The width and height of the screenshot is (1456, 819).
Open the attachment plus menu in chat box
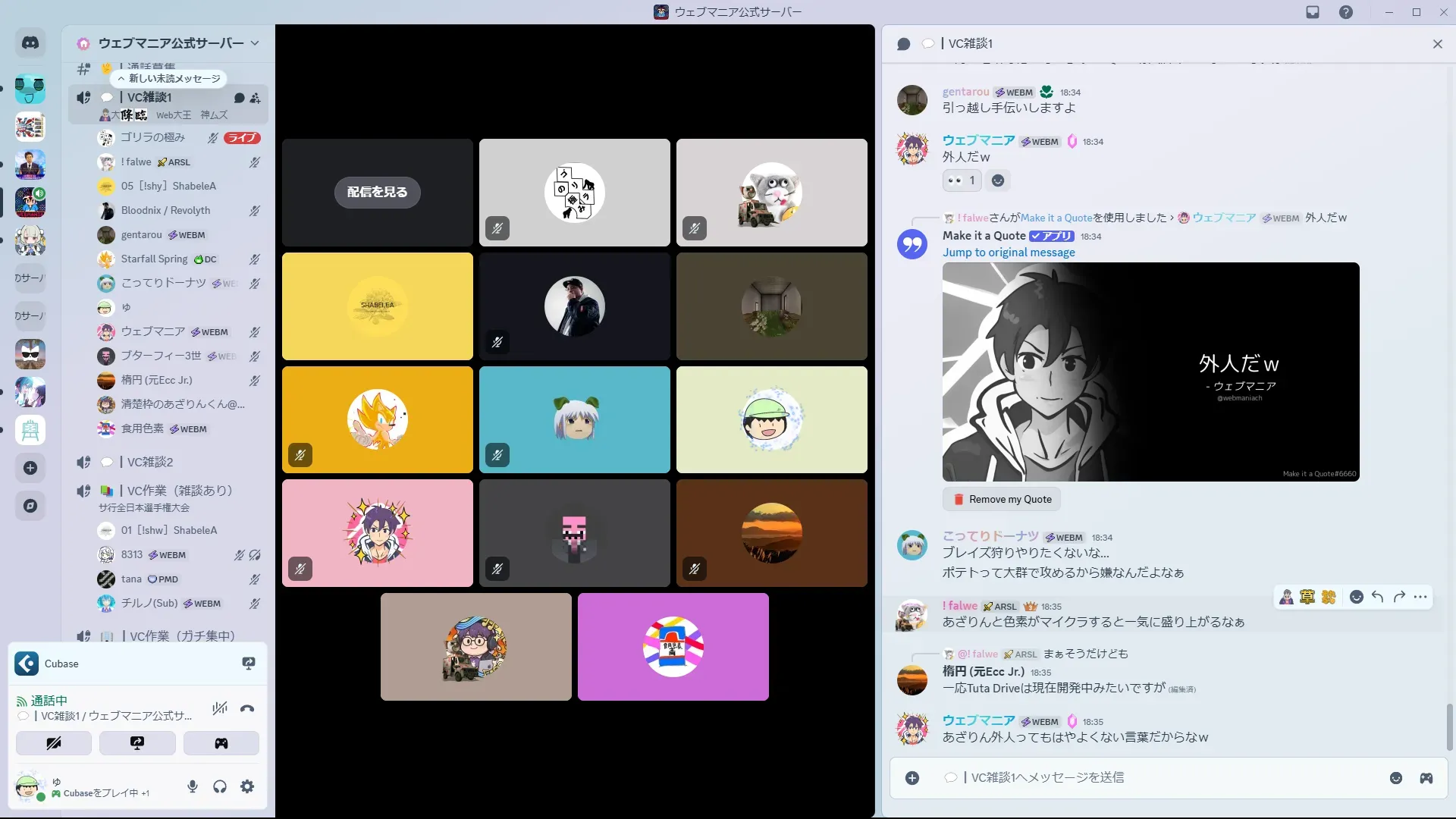[912, 778]
